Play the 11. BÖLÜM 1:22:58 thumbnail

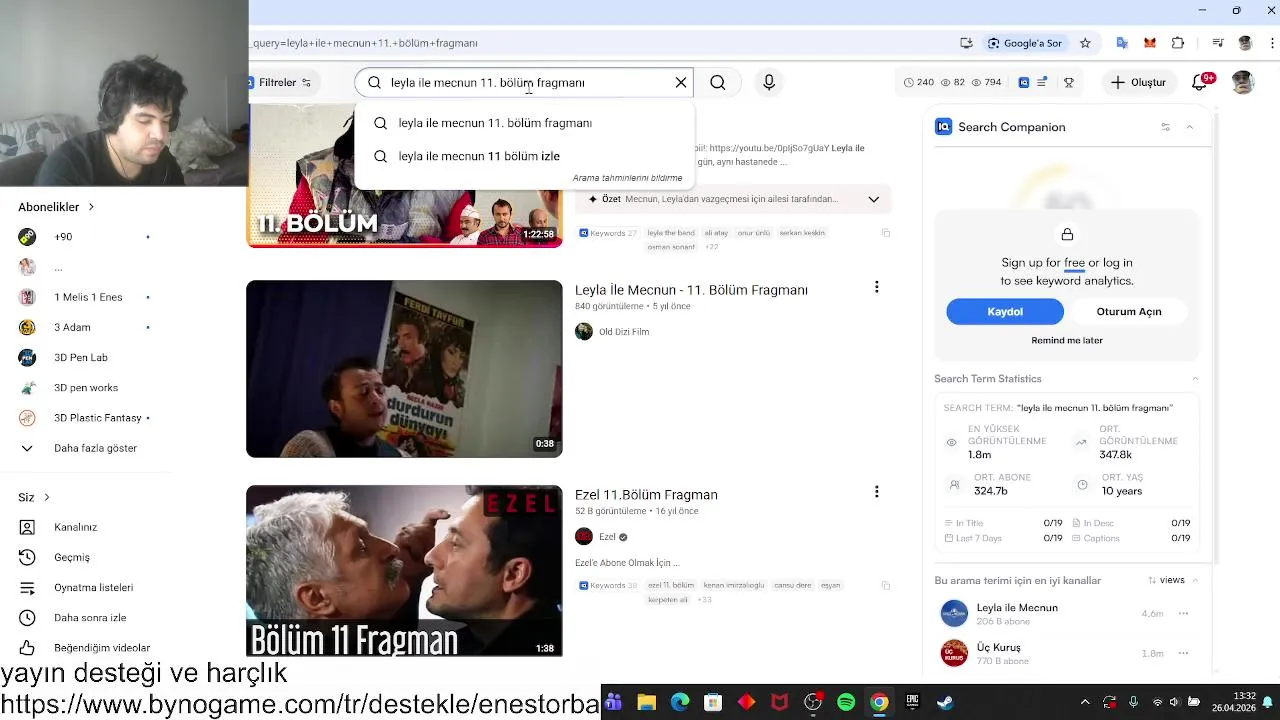tap(404, 176)
